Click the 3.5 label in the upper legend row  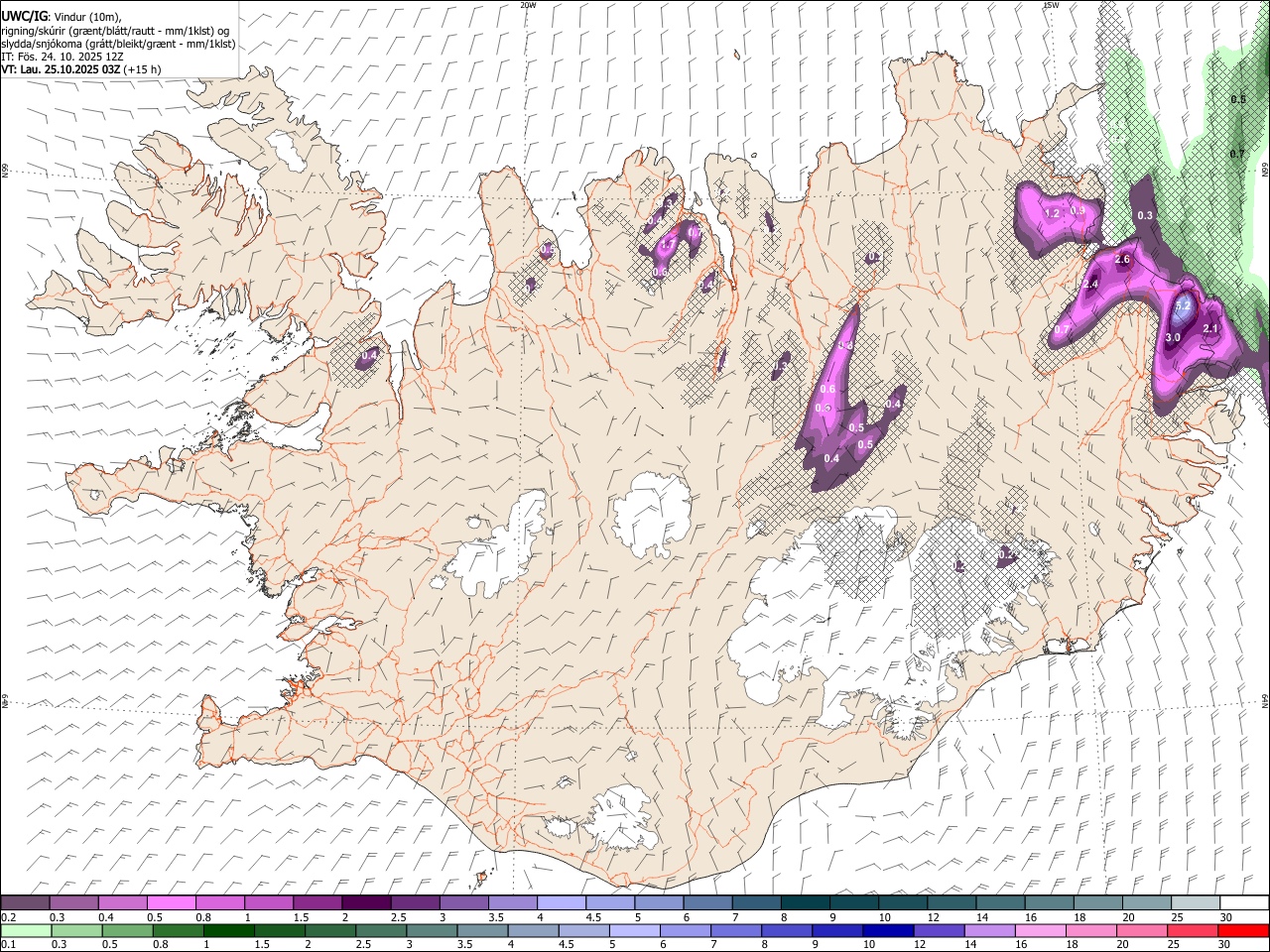point(497,917)
